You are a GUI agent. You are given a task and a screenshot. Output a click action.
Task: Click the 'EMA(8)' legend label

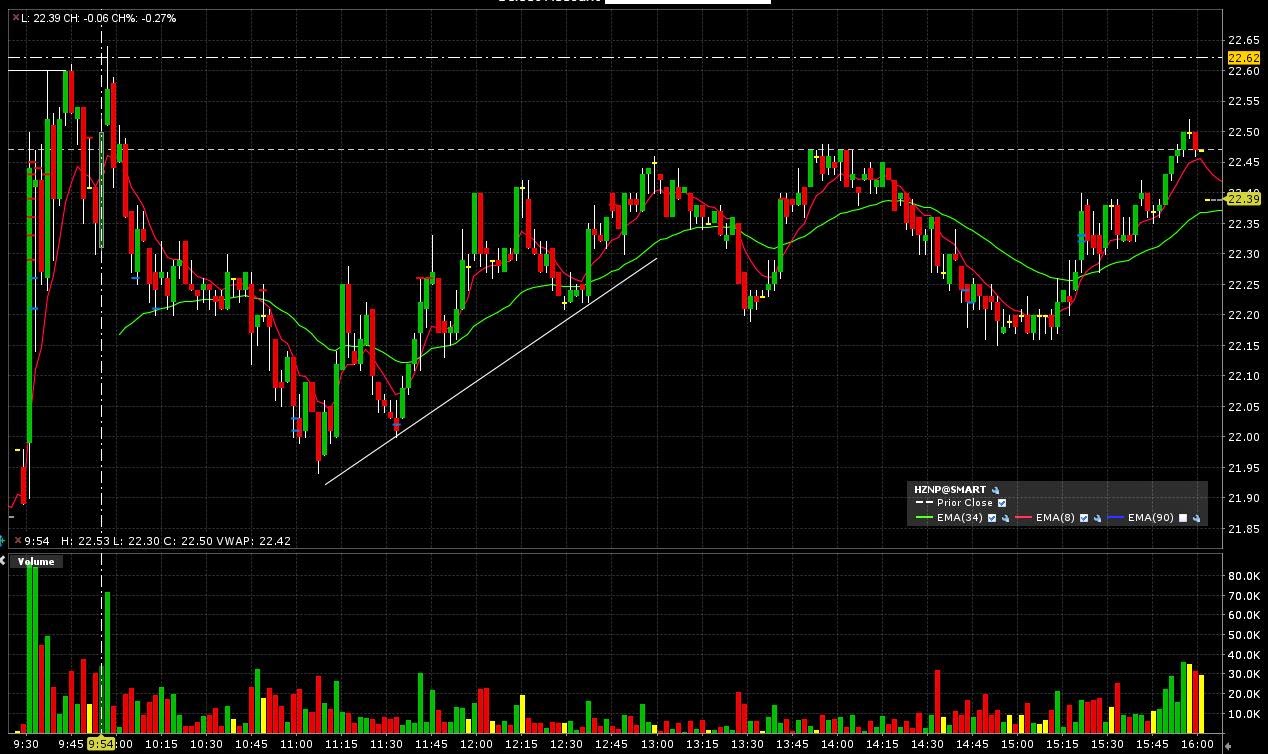(x=1055, y=518)
